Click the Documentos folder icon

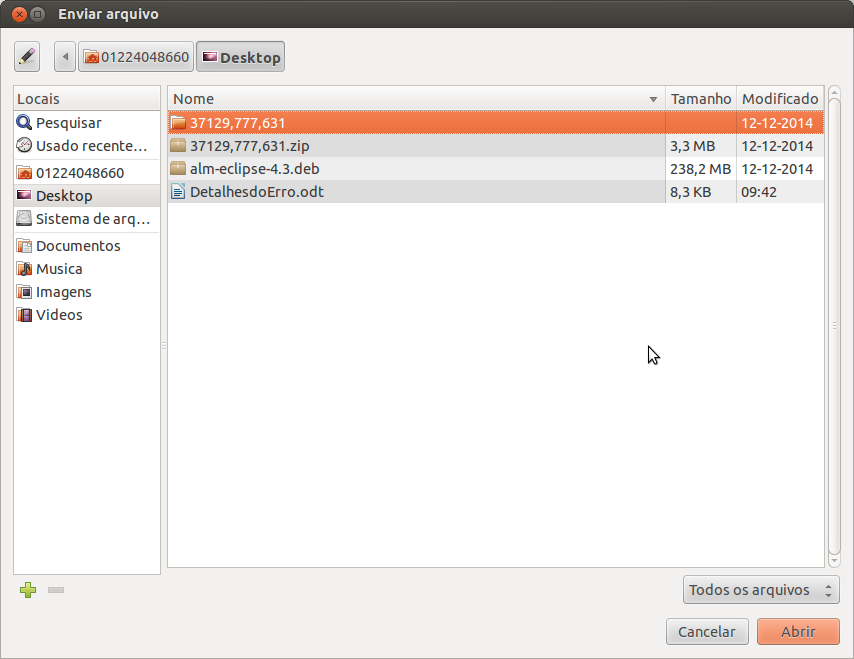coord(24,246)
